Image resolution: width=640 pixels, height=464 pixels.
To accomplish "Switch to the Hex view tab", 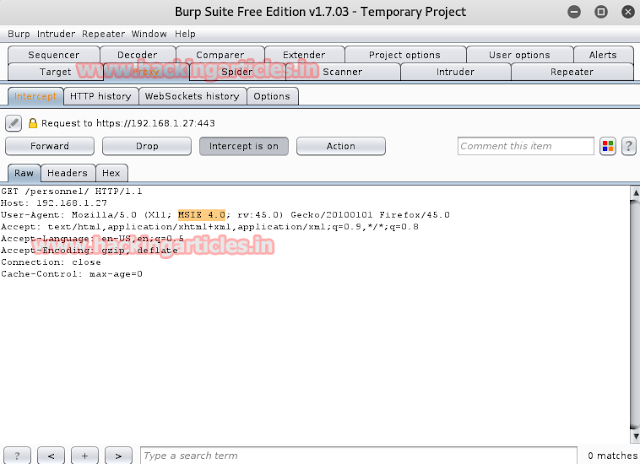I will pyautogui.click(x=111, y=173).
